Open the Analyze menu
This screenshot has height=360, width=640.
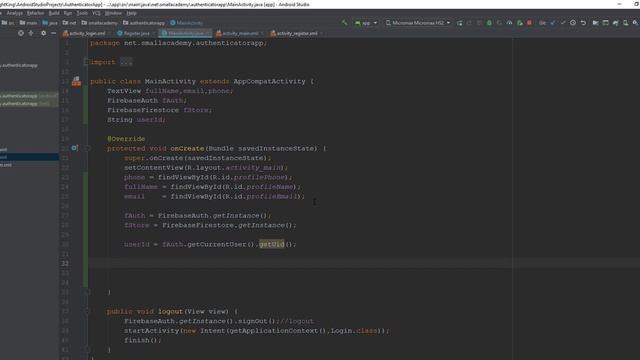(x=14, y=13)
